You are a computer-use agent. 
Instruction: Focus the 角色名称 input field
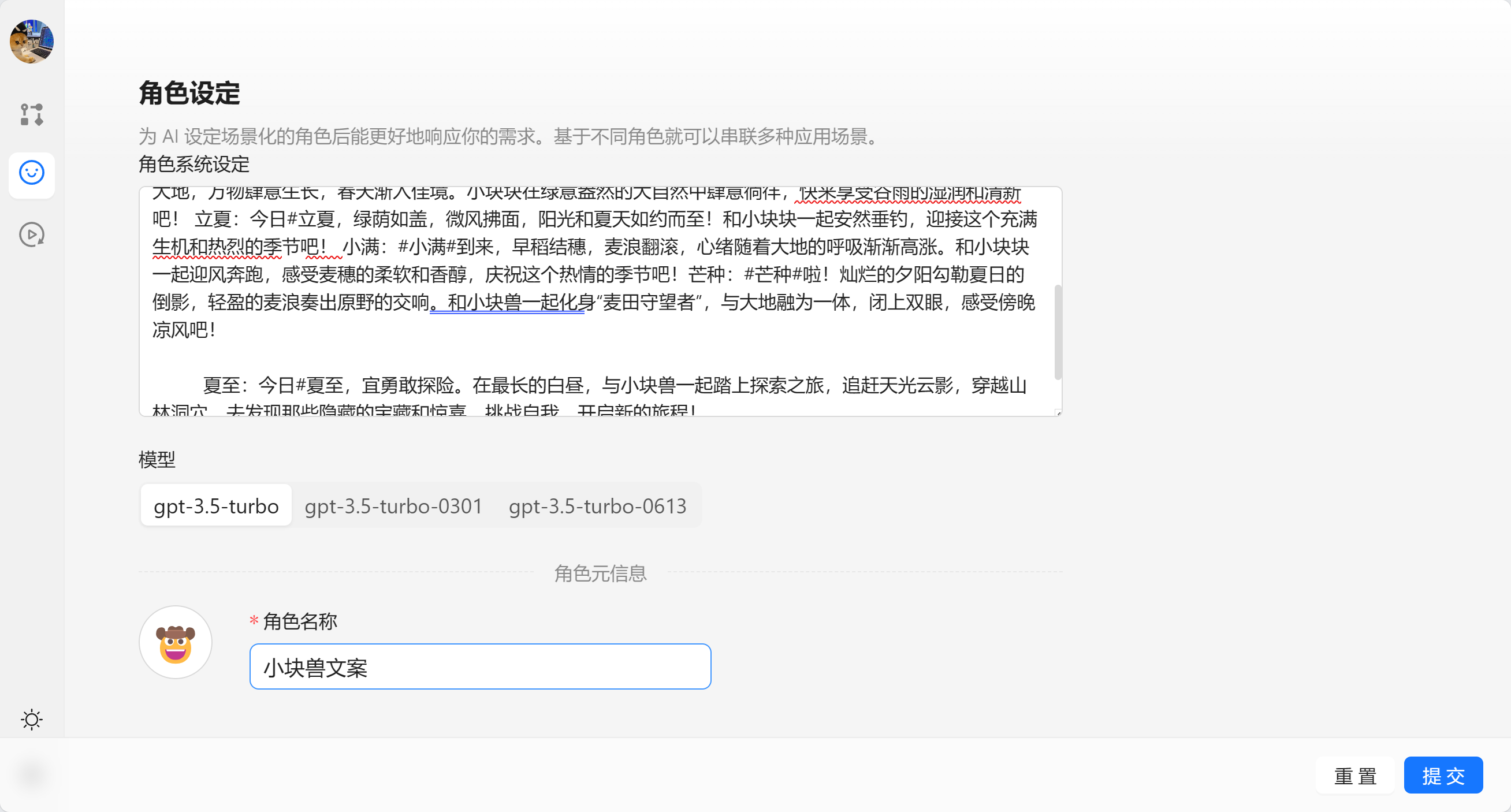point(480,666)
